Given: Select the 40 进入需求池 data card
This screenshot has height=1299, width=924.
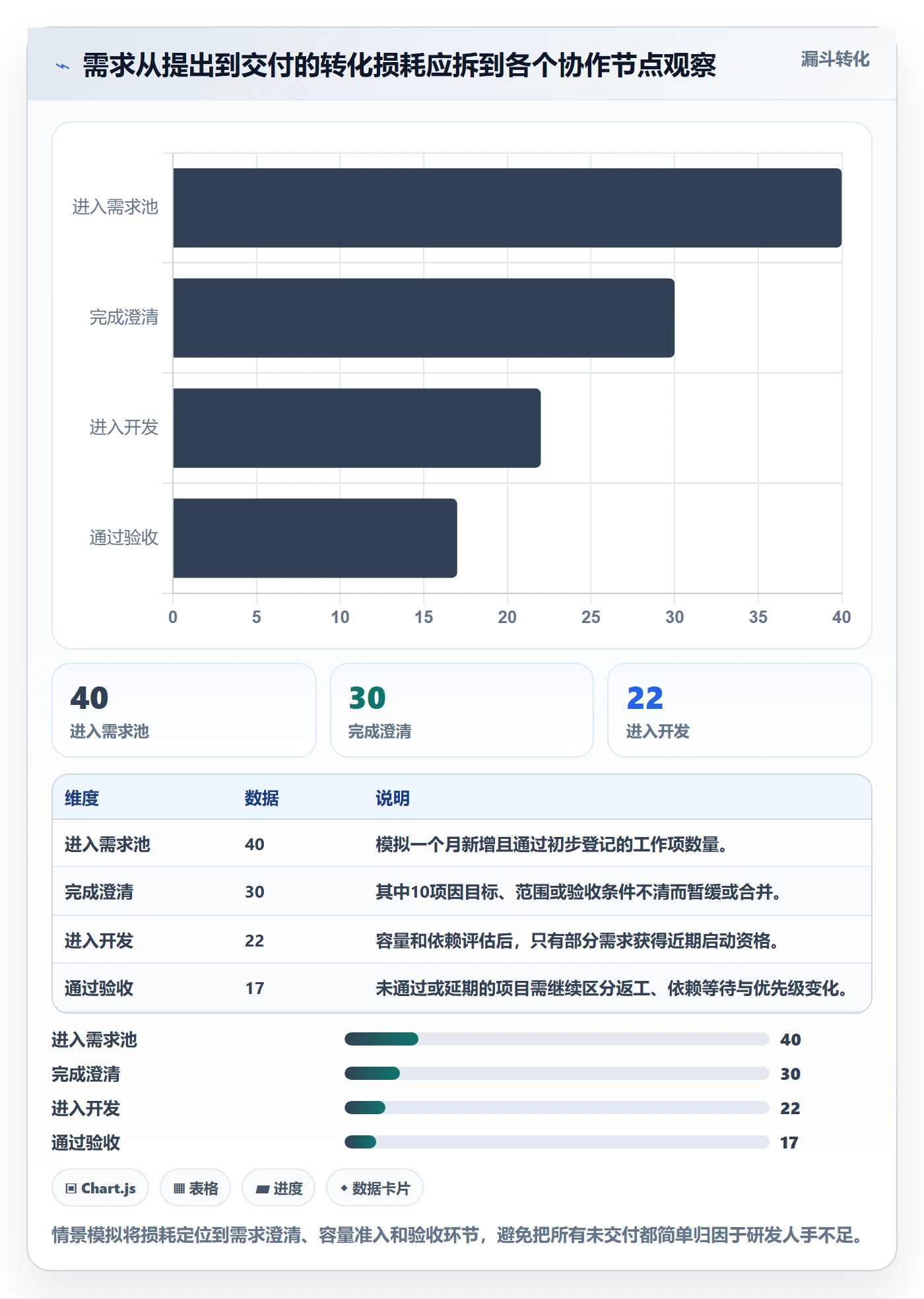Looking at the screenshot, I should 184,710.
